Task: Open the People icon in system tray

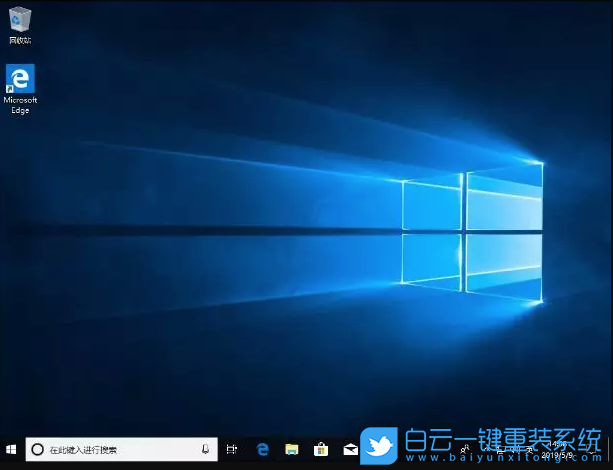Action: (x=465, y=448)
